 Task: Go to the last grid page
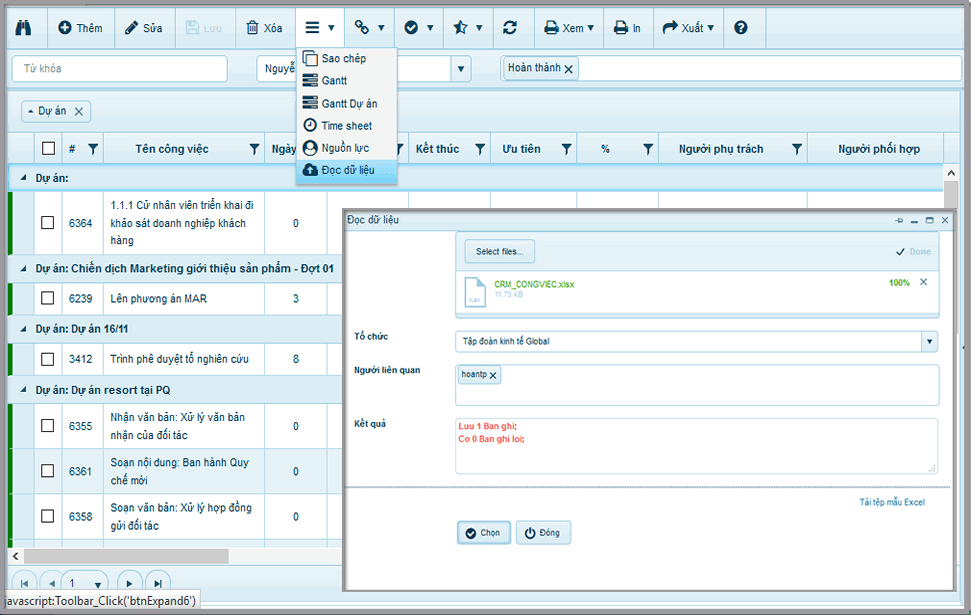click(x=158, y=583)
